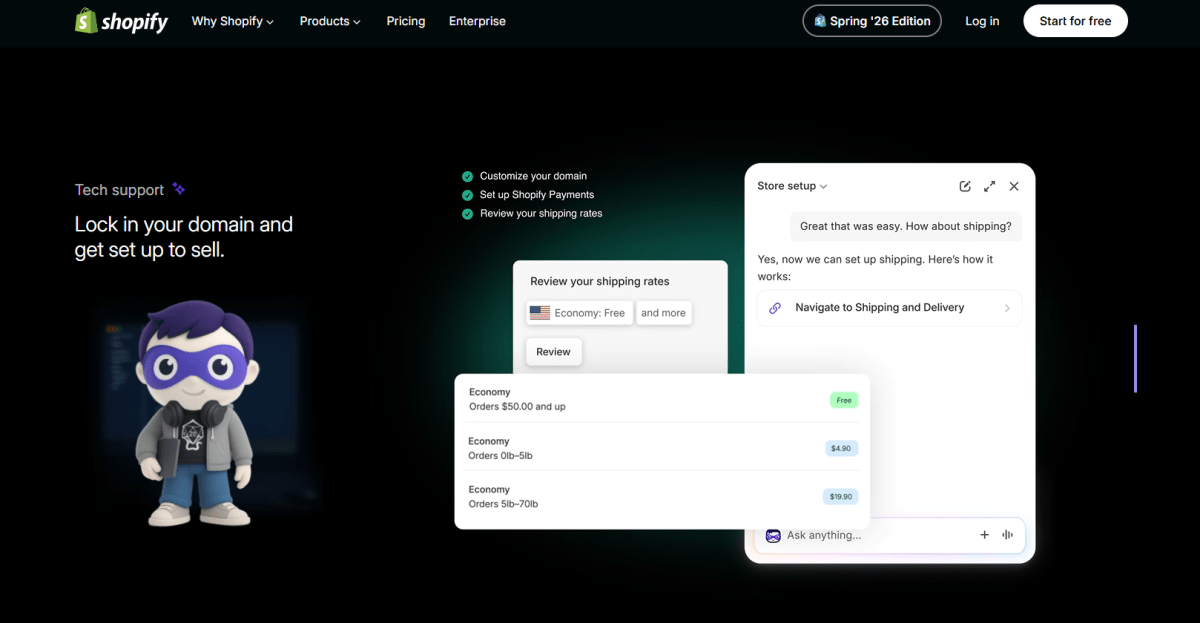
Task: Click the Shopify logo
Action: [x=121, y=21]
